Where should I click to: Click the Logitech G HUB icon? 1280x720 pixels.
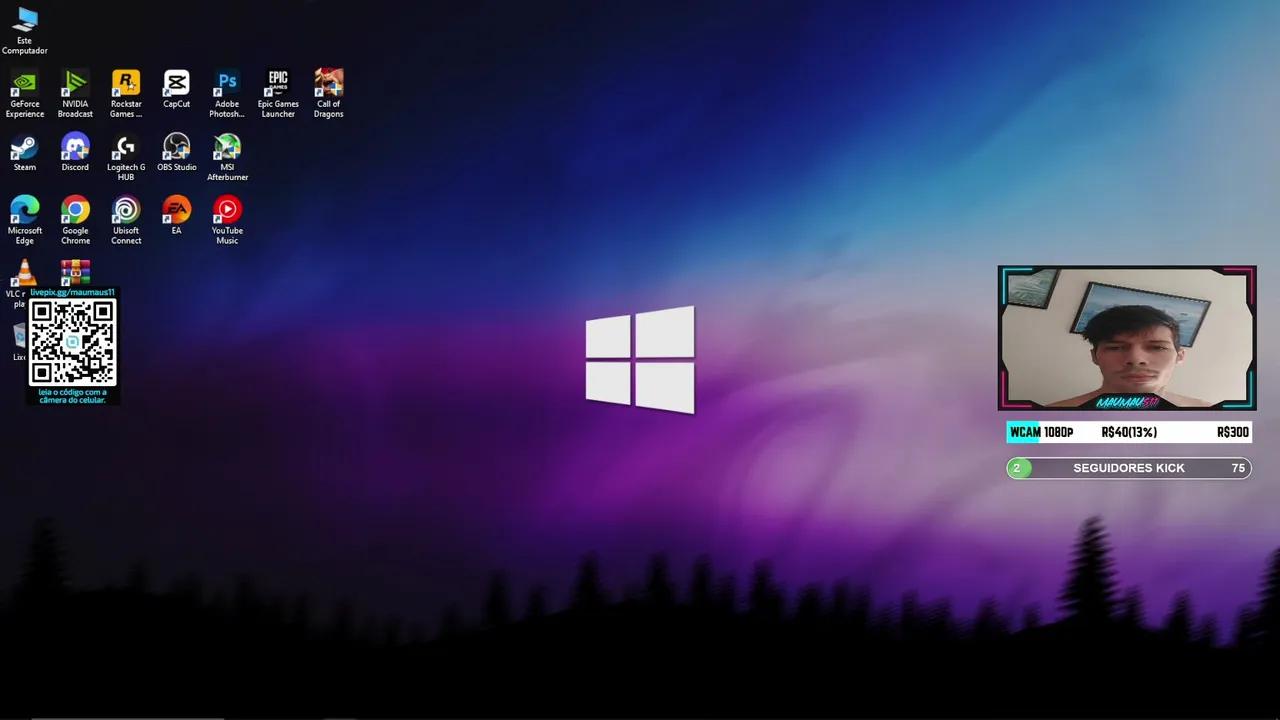coord(126,158)
